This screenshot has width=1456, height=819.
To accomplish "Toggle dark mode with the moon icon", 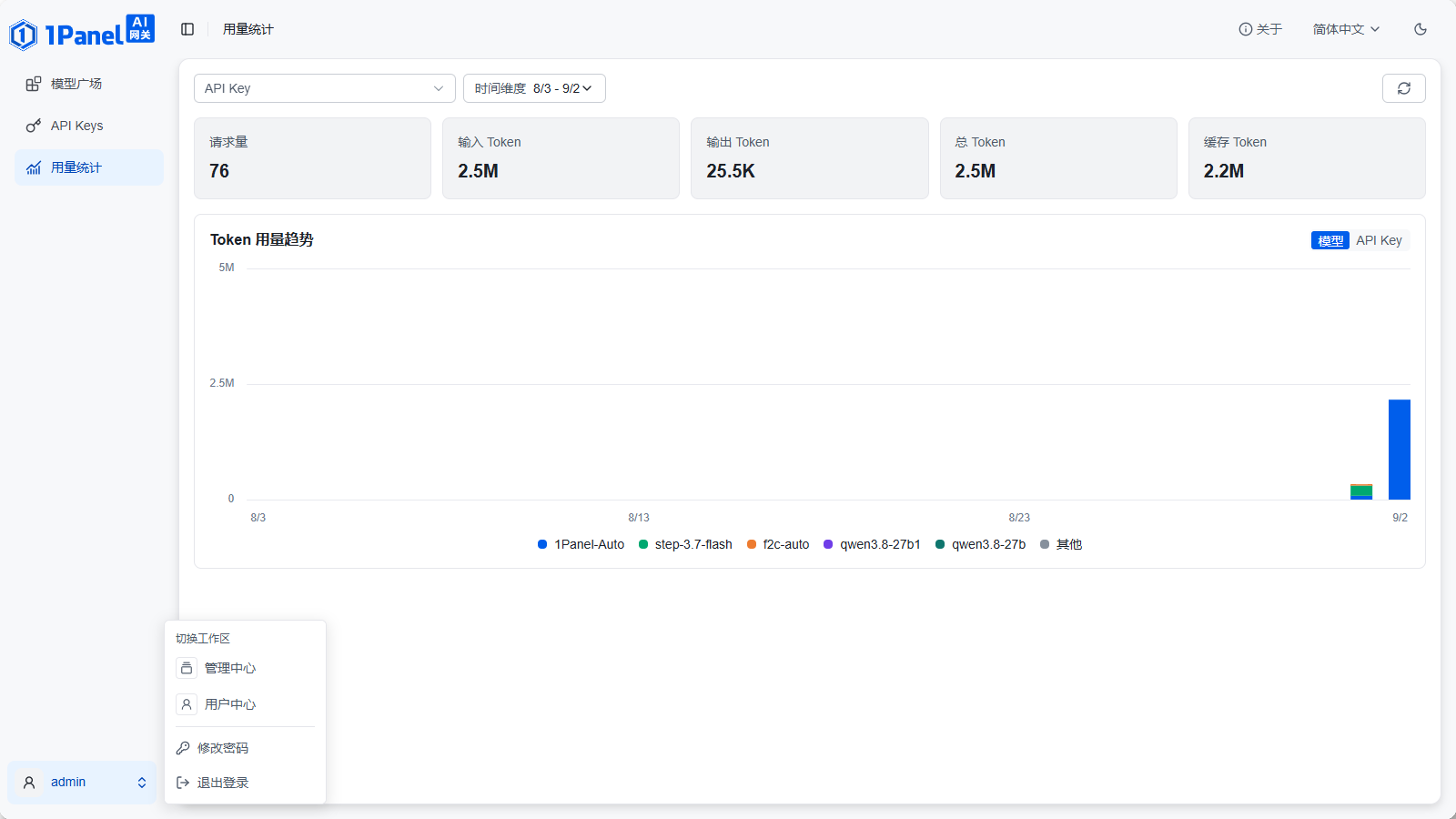I will click(x=1421, y=29).
